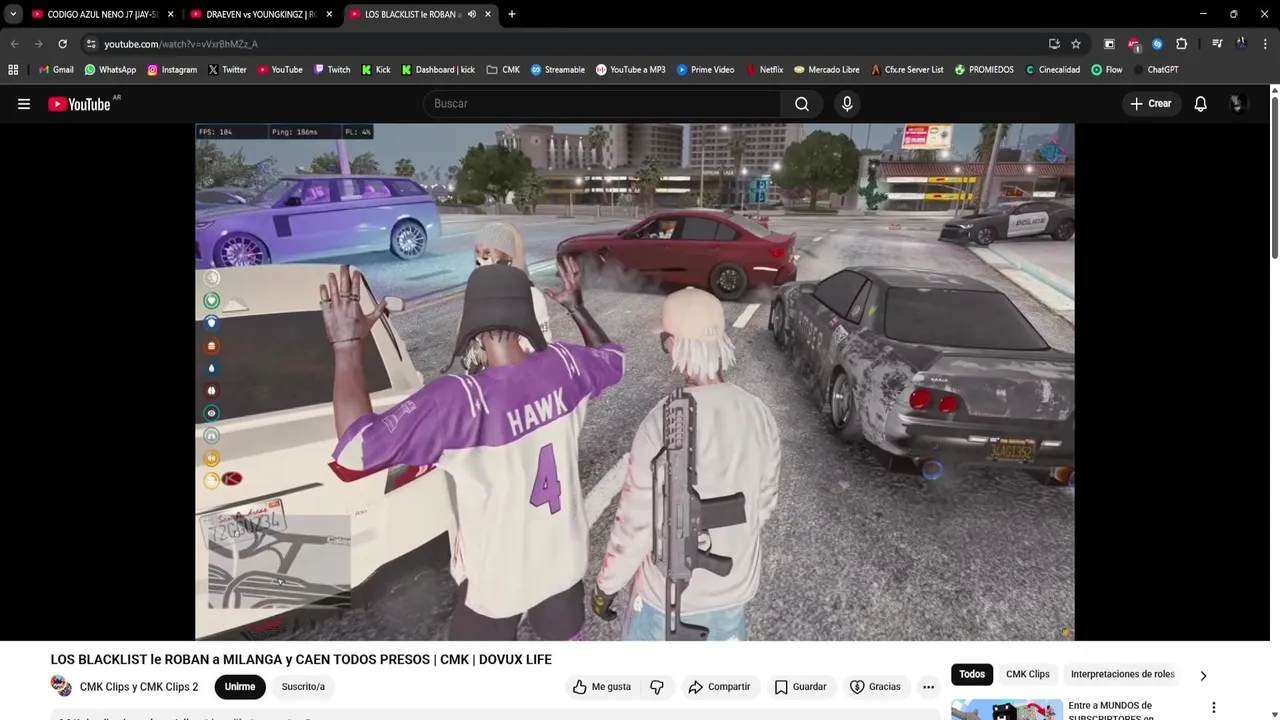The image size is (1280, 720).
Task: Select Interpretaciones de roles chip
Action: point(1122,675)
